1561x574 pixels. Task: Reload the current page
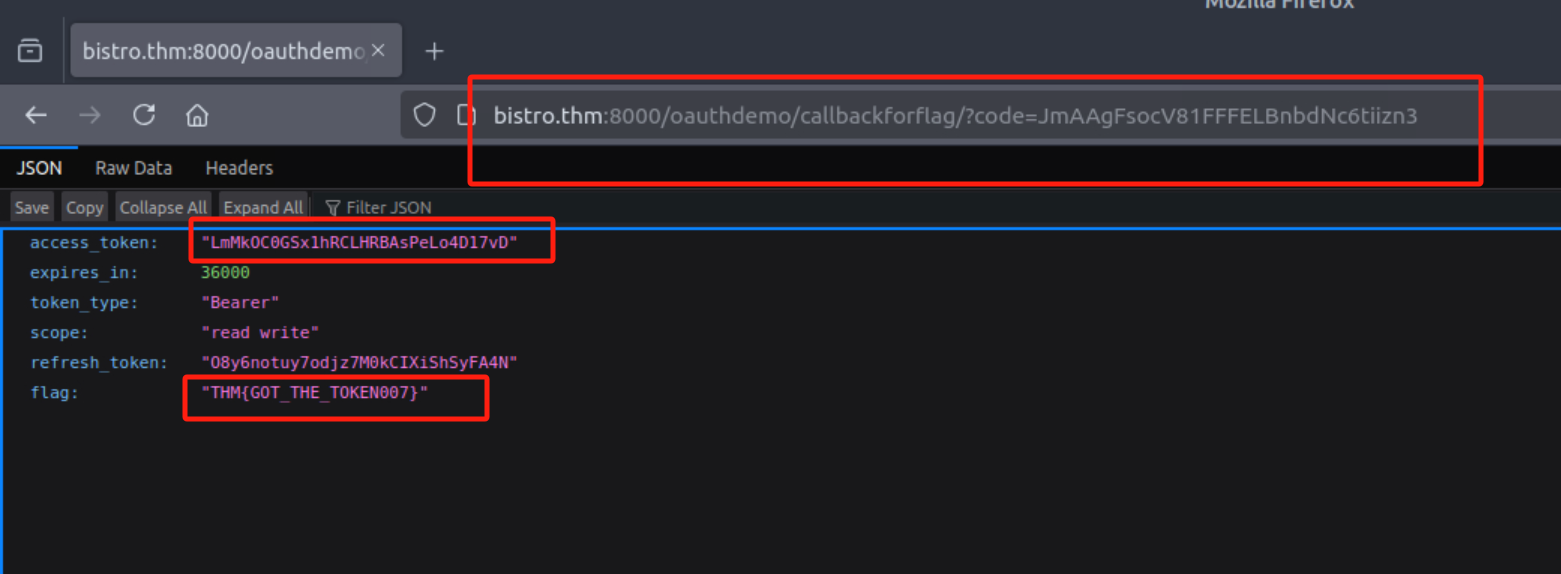(x=144, y=115)
